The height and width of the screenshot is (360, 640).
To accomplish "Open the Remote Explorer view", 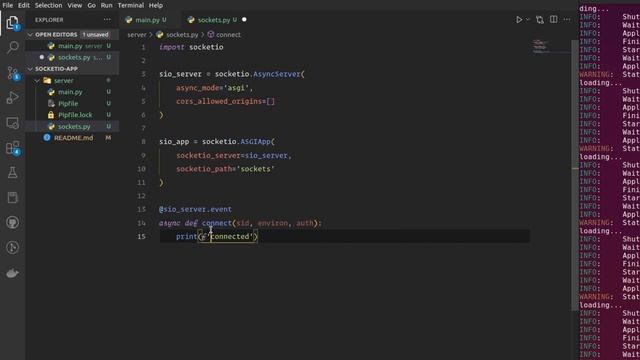I will click(x=13, y=123).
